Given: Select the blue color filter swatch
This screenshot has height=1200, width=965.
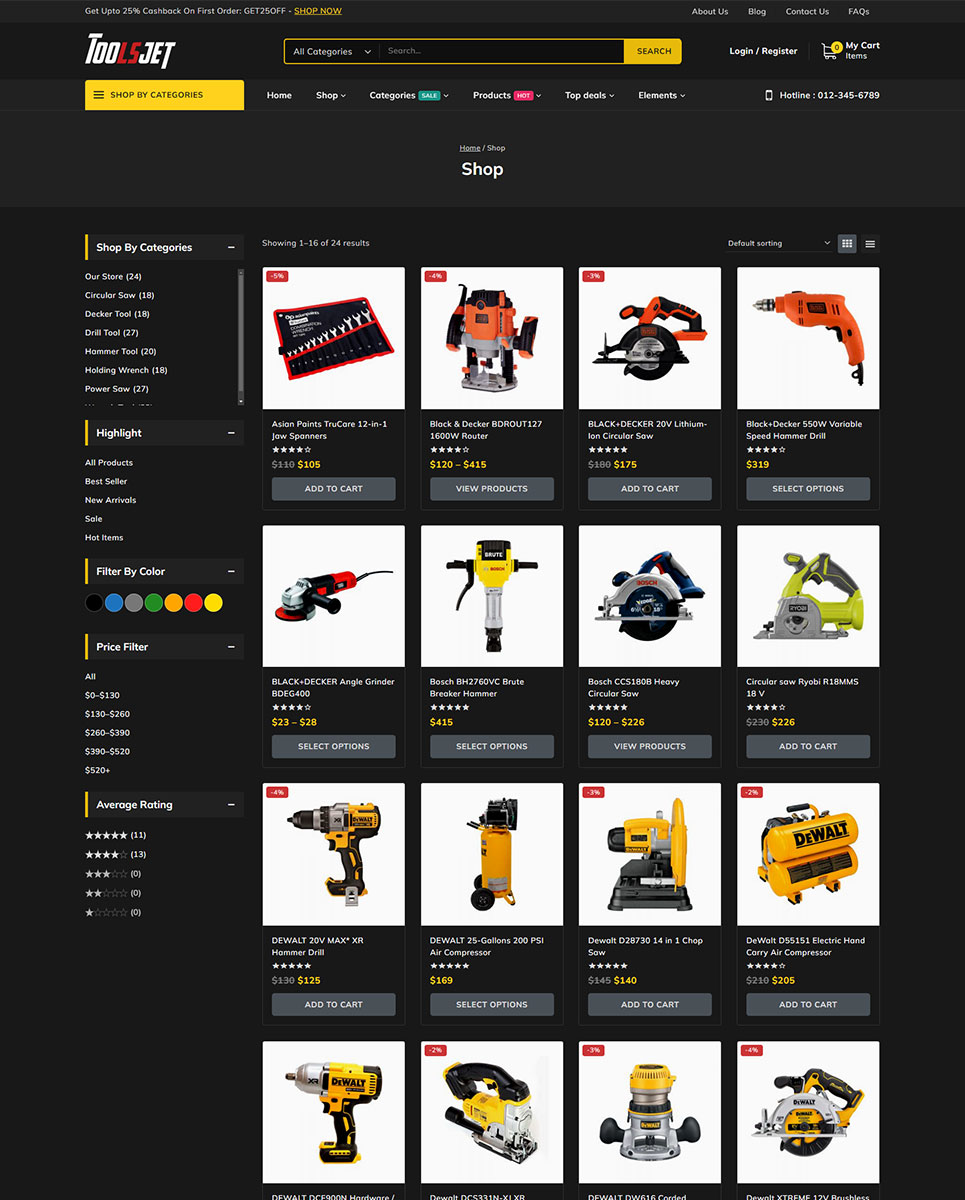Looking at the screenshot, I should (114, 602).
